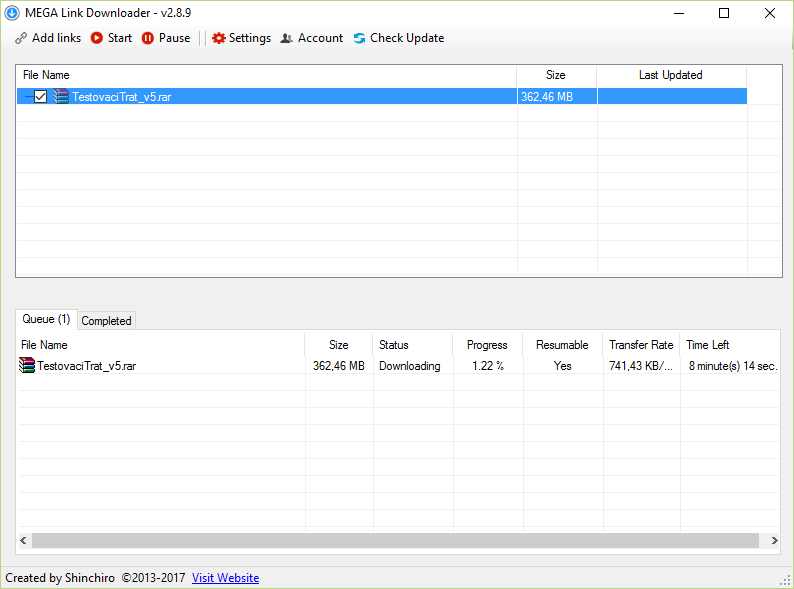The image size is (794, 589).
Task: Click the Check Update refresh icon
Action: pyautogui.click(x=360, y=38)
